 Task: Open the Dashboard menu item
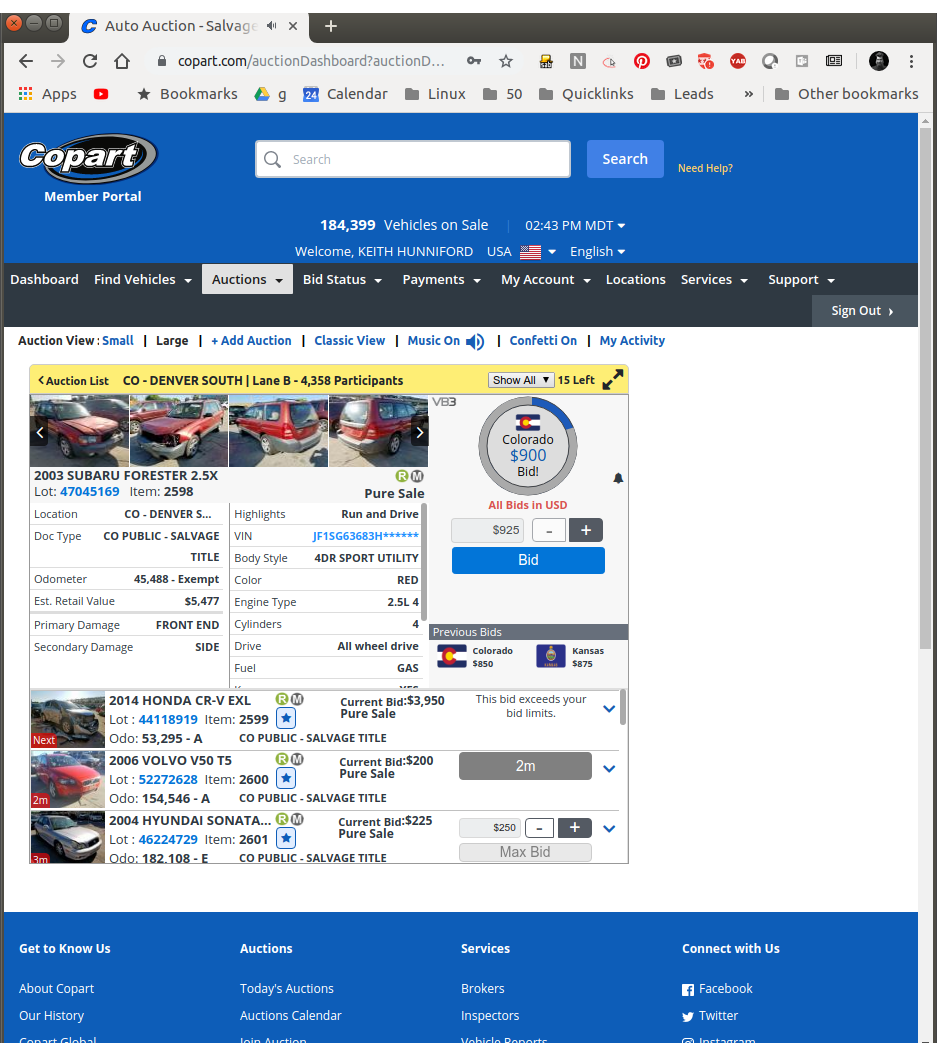pos(44,279)
